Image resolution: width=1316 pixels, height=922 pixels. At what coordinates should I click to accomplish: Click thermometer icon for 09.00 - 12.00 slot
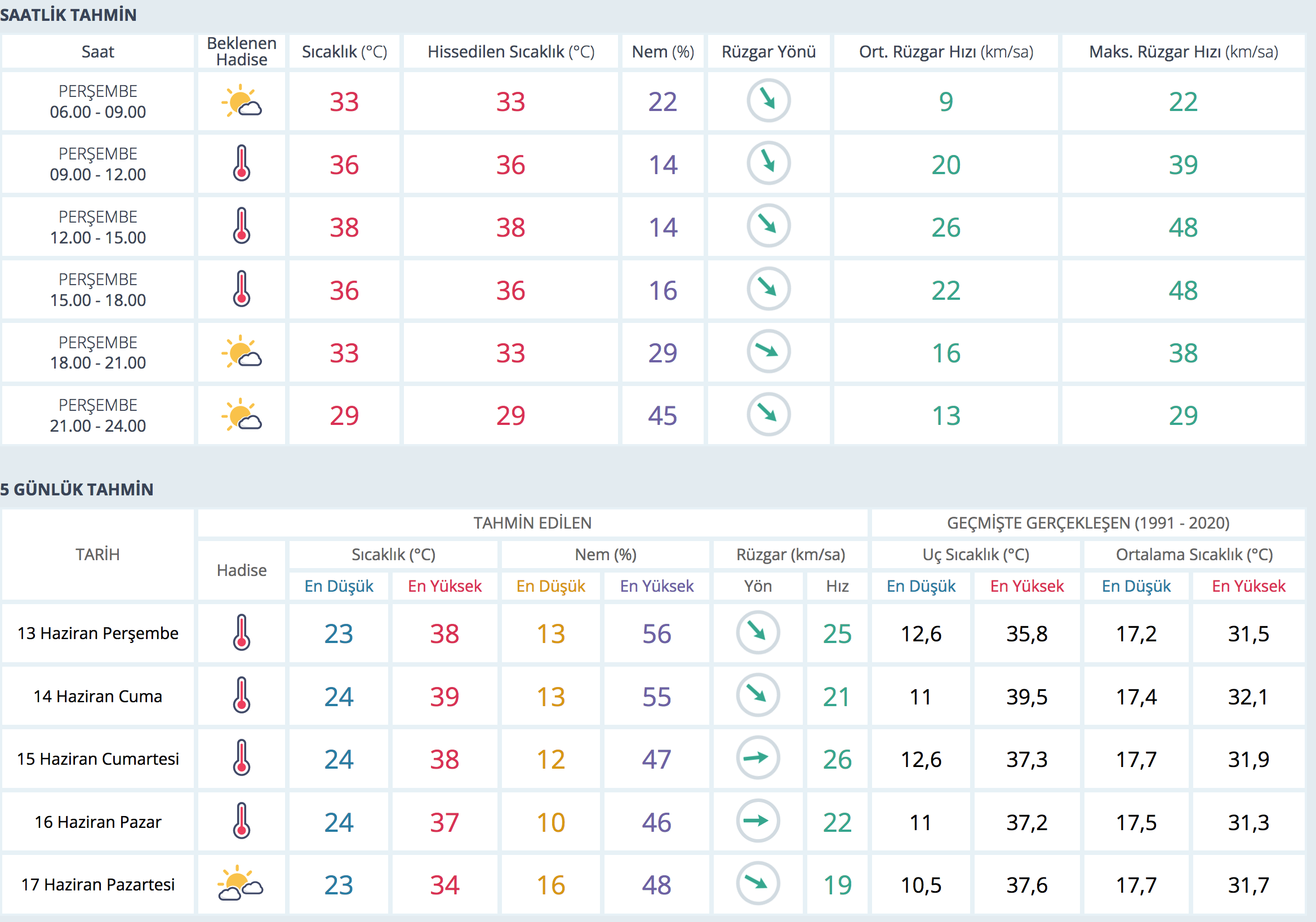coord(241,164)
